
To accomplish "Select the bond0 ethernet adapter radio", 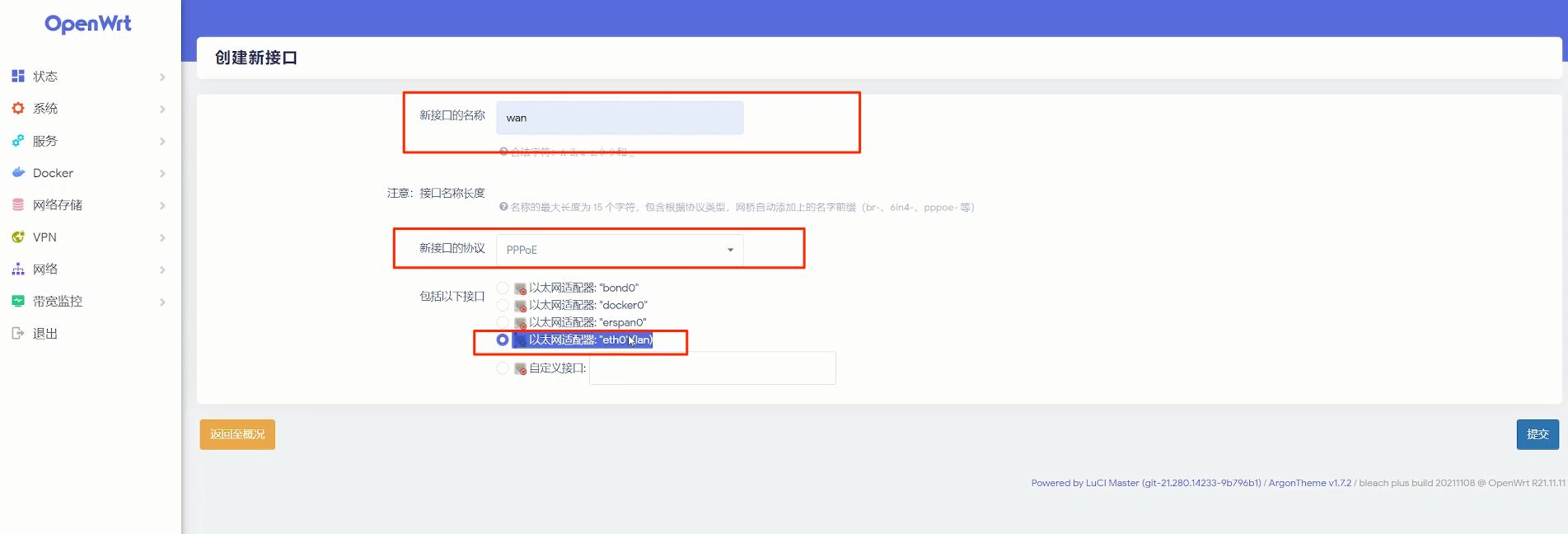I will click(x=503, y=288).
